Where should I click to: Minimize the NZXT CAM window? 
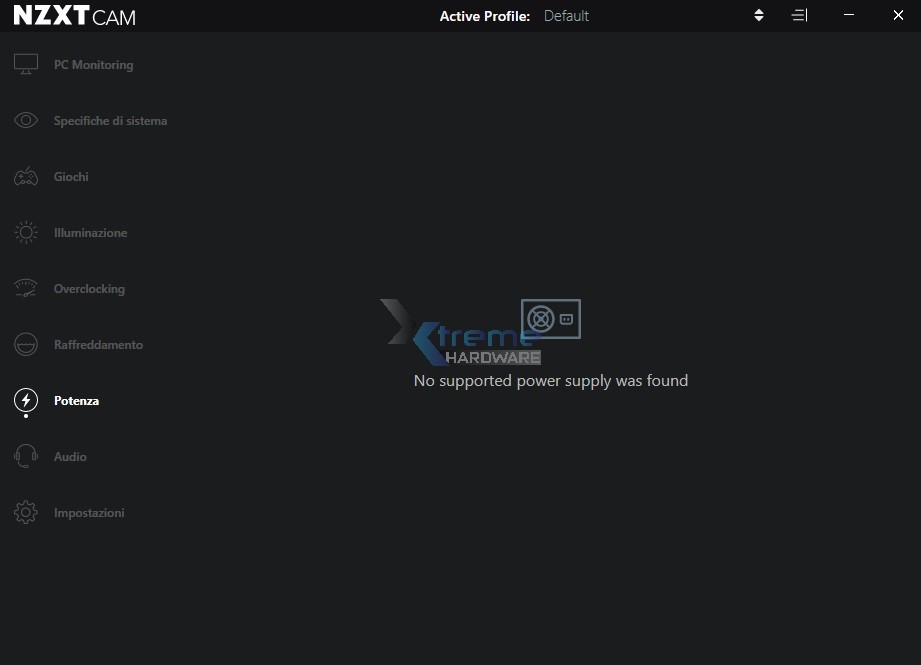coord(849,15)
